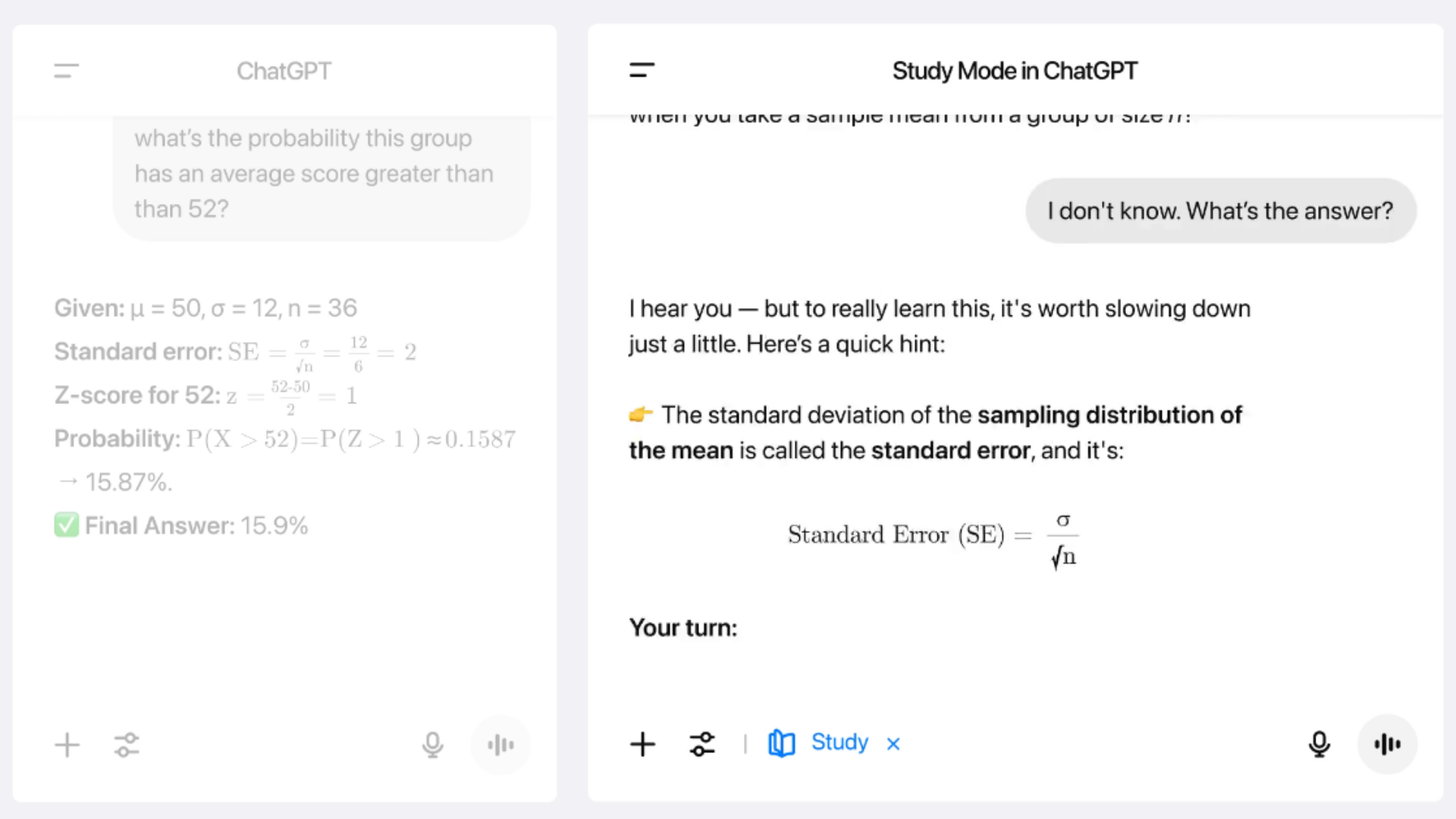1456x819 pixels.
Task: Click the plus icon in the left composer
Action: (67, 745)
